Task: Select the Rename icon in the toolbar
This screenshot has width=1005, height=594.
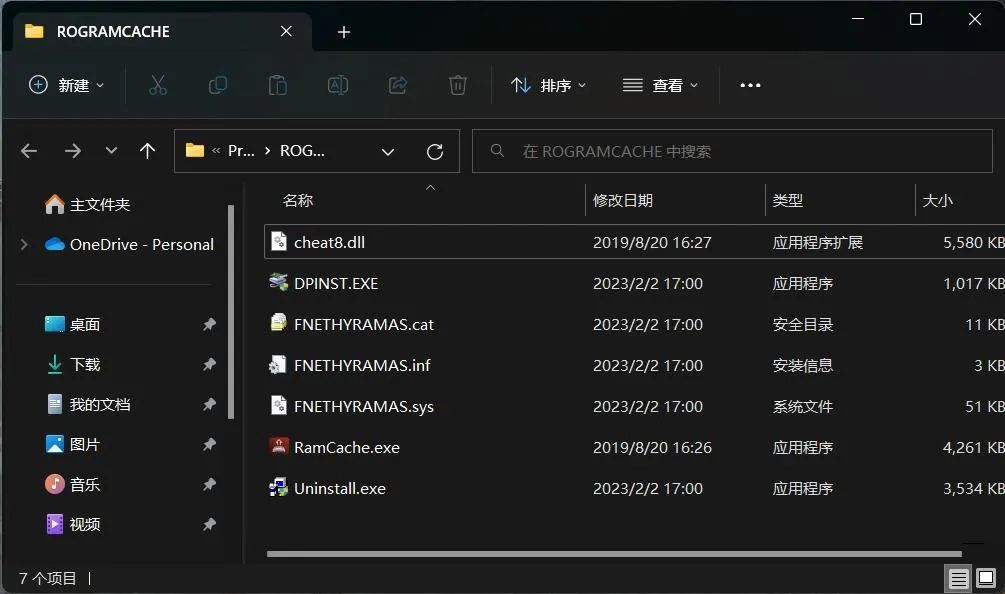Action: click(337, 85)
